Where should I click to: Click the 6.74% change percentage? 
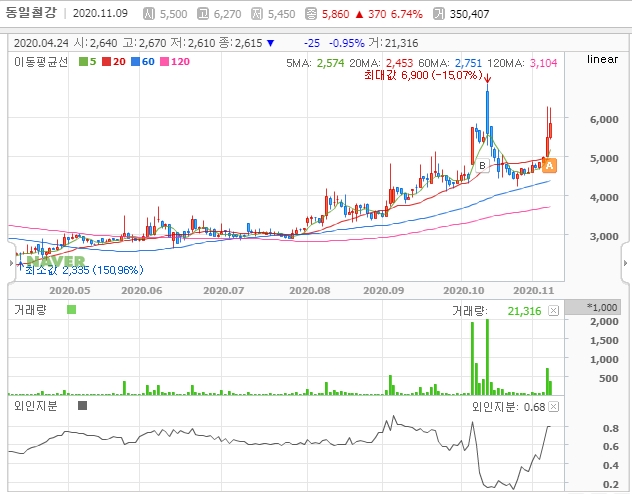pos(406,14)
